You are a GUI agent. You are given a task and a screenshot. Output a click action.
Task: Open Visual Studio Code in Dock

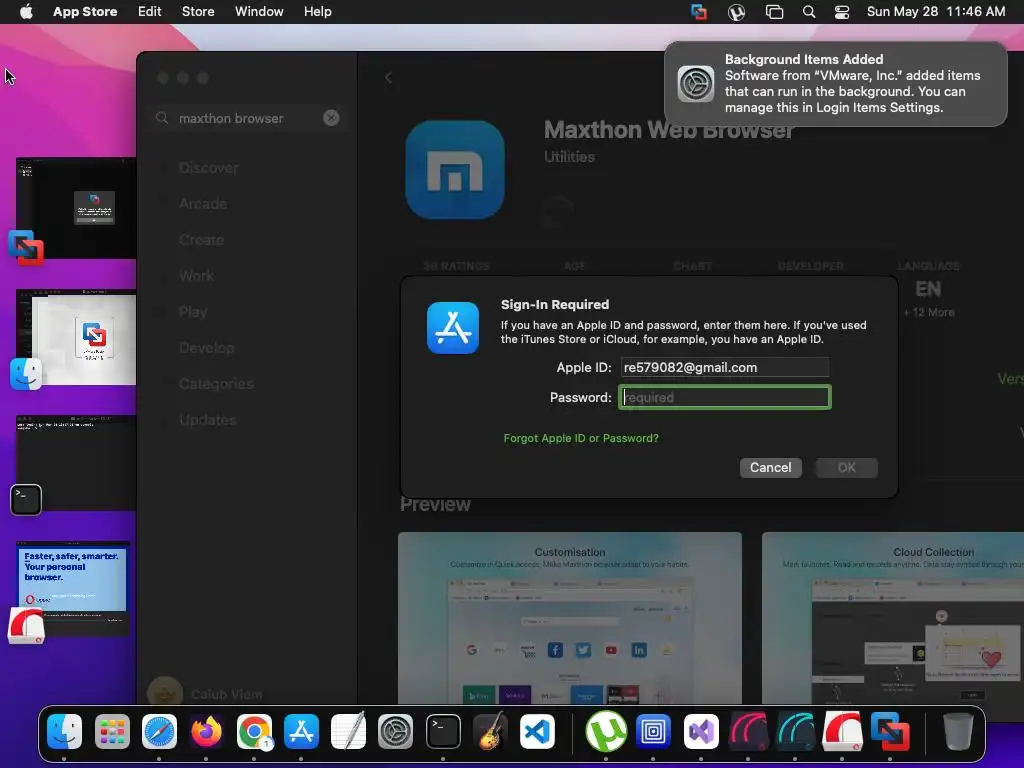(x=537, y=731)
